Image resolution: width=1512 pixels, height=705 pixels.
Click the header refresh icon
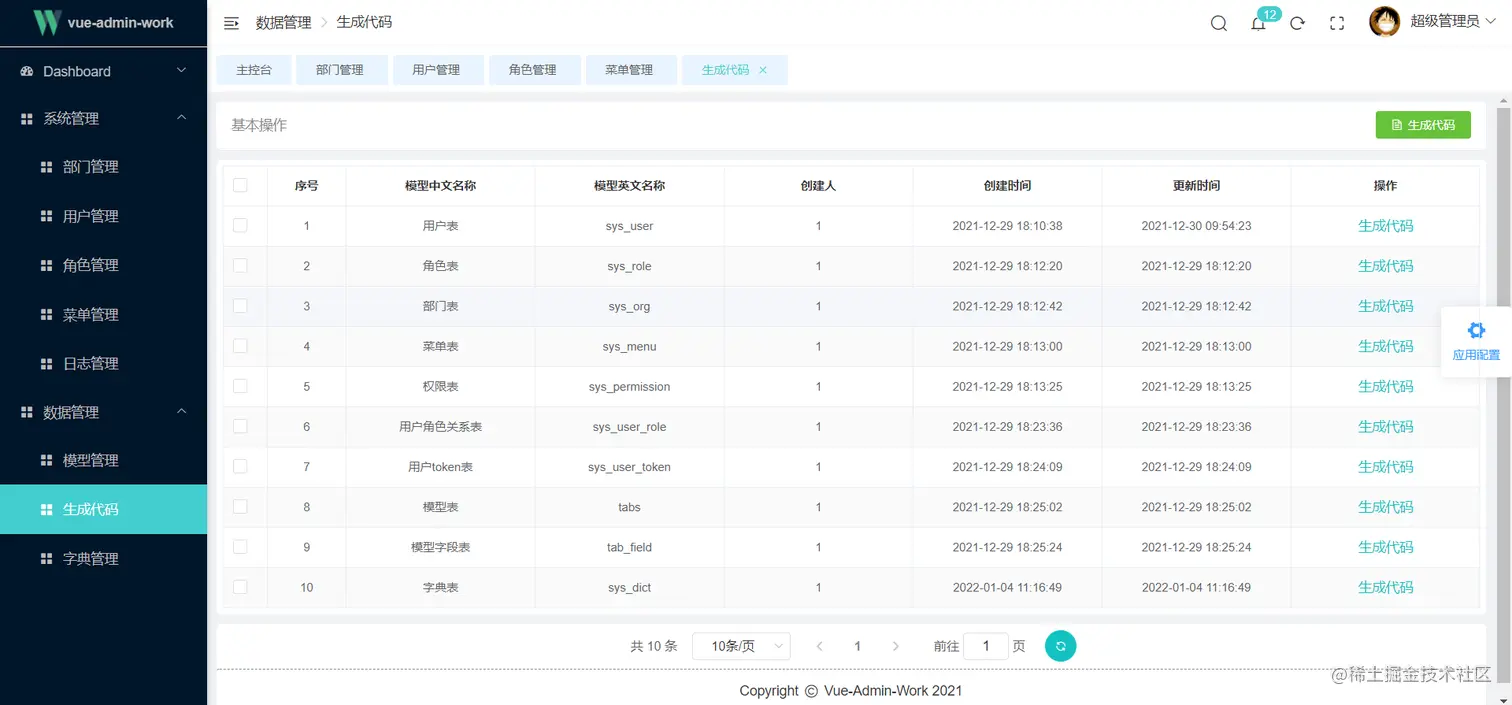[1298, 23]
